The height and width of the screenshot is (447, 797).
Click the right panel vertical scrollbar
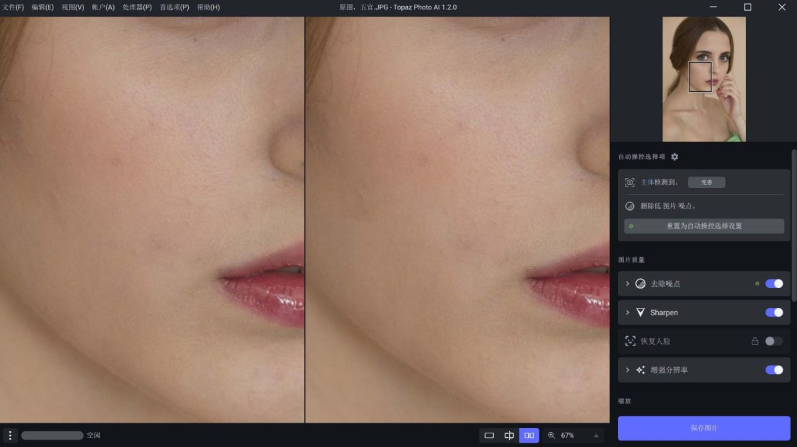(793, 225)
